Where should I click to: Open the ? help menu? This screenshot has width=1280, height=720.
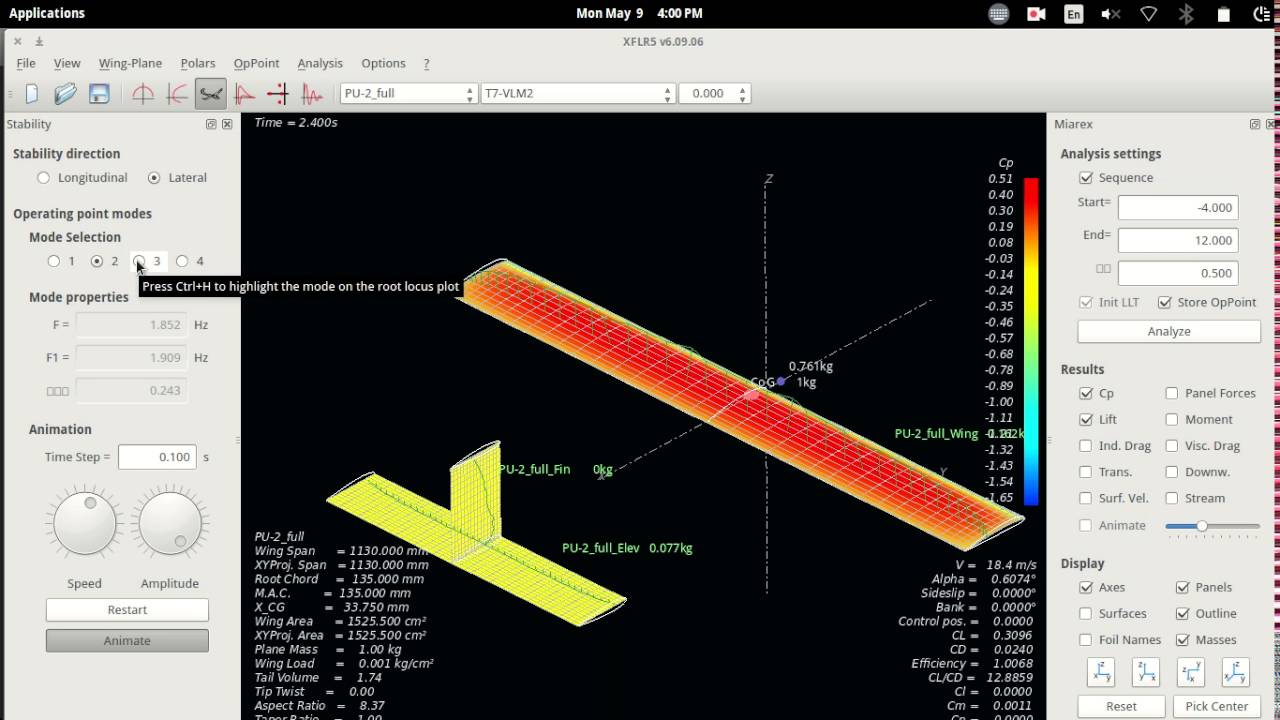(427, 63)
